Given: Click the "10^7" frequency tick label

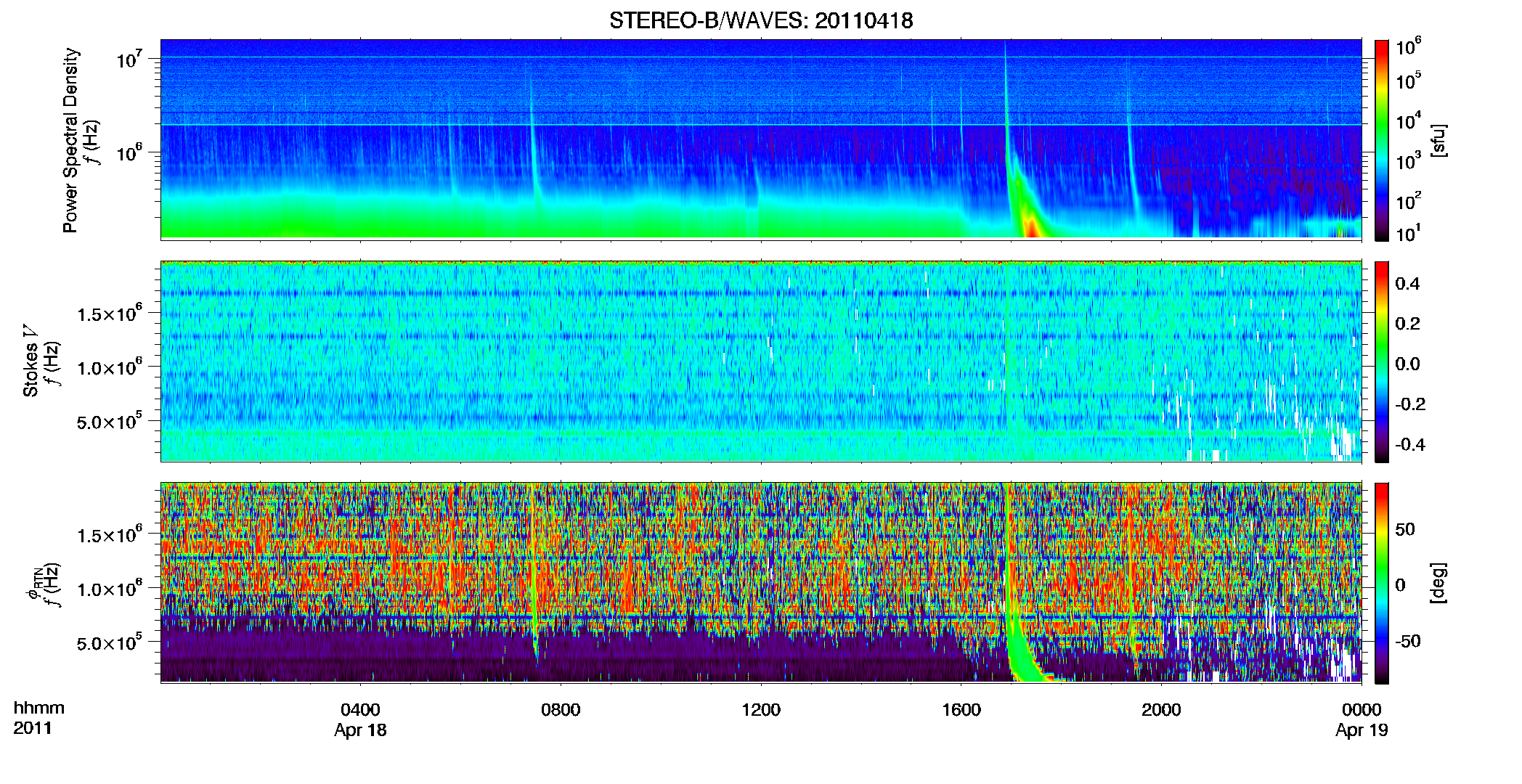Looking at the screenshot, I should pos(129,59).
